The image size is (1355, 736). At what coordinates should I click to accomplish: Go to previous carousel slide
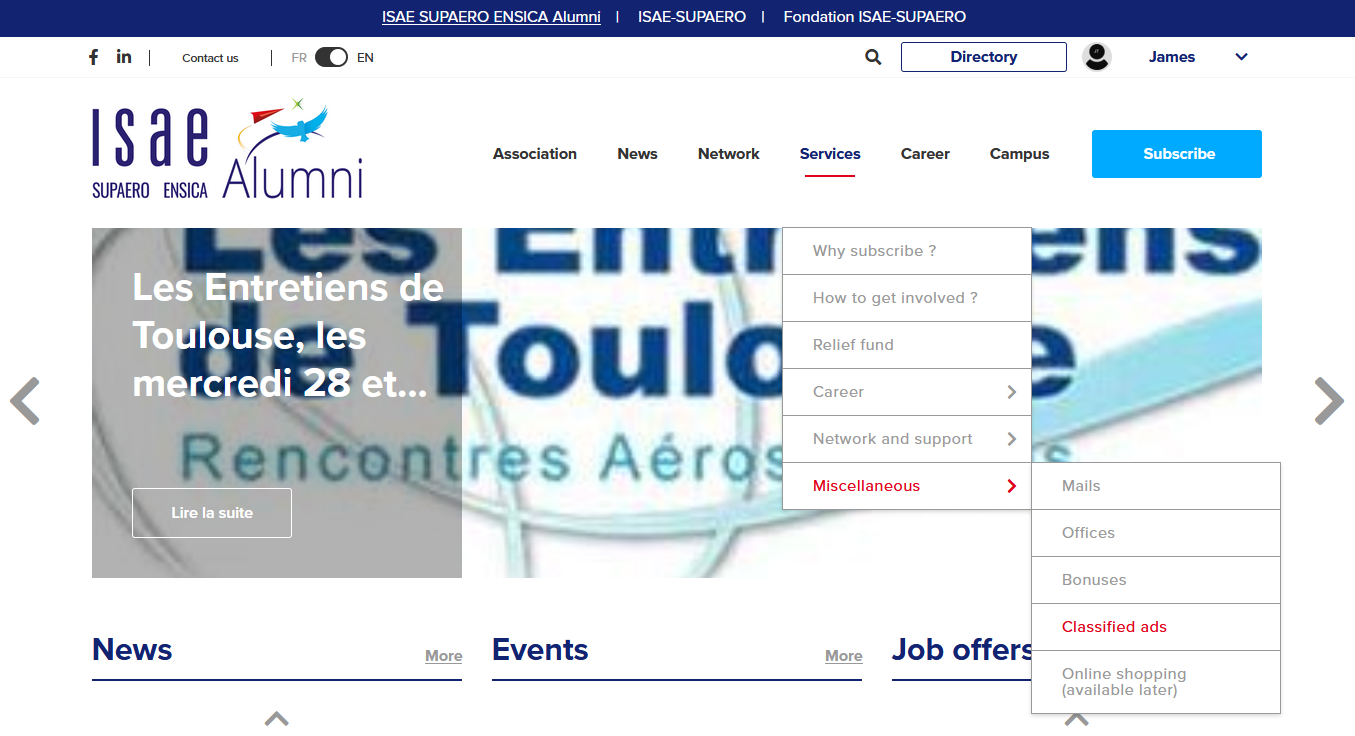(x=25, y=401)
